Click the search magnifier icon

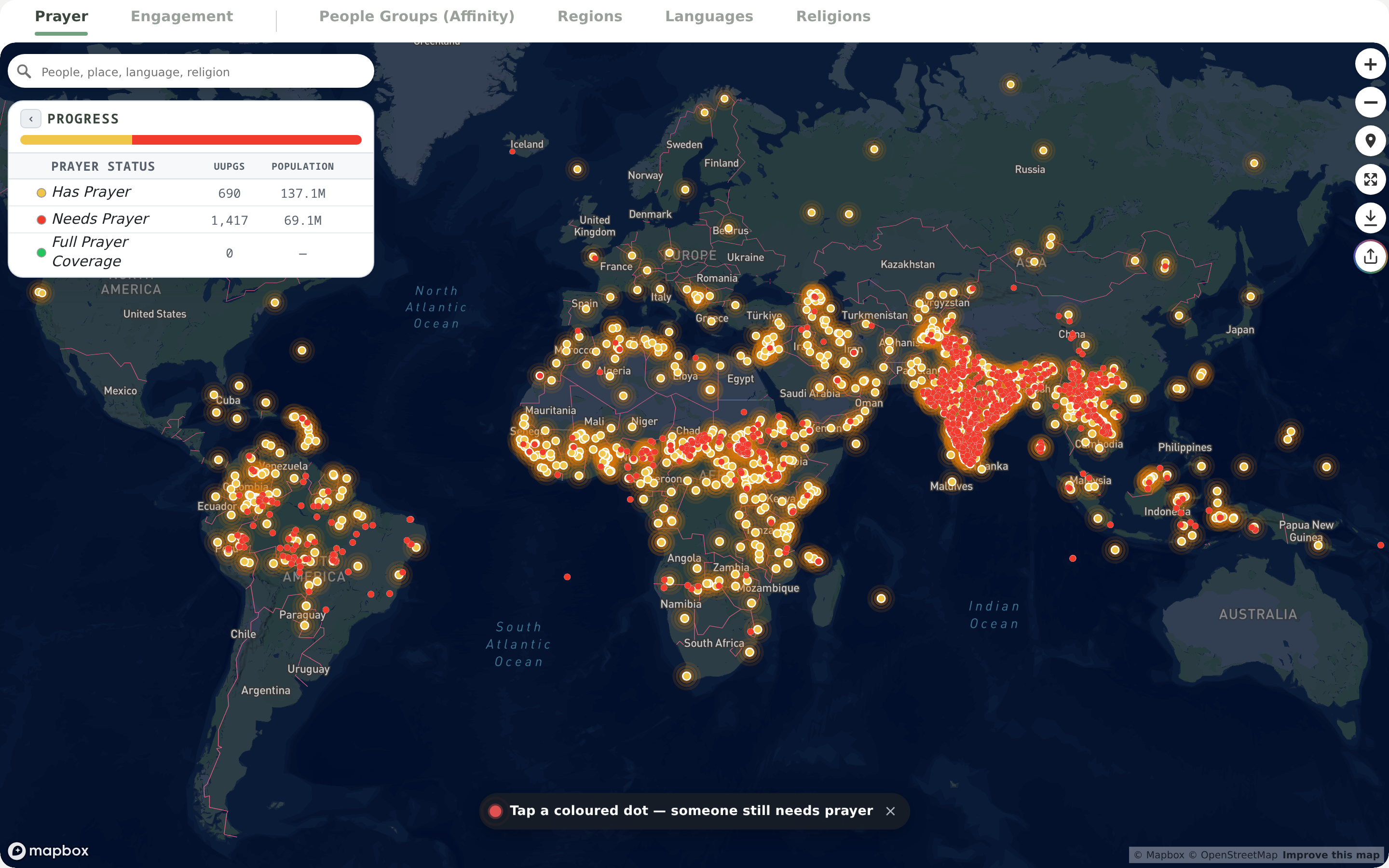coord(24,71)
